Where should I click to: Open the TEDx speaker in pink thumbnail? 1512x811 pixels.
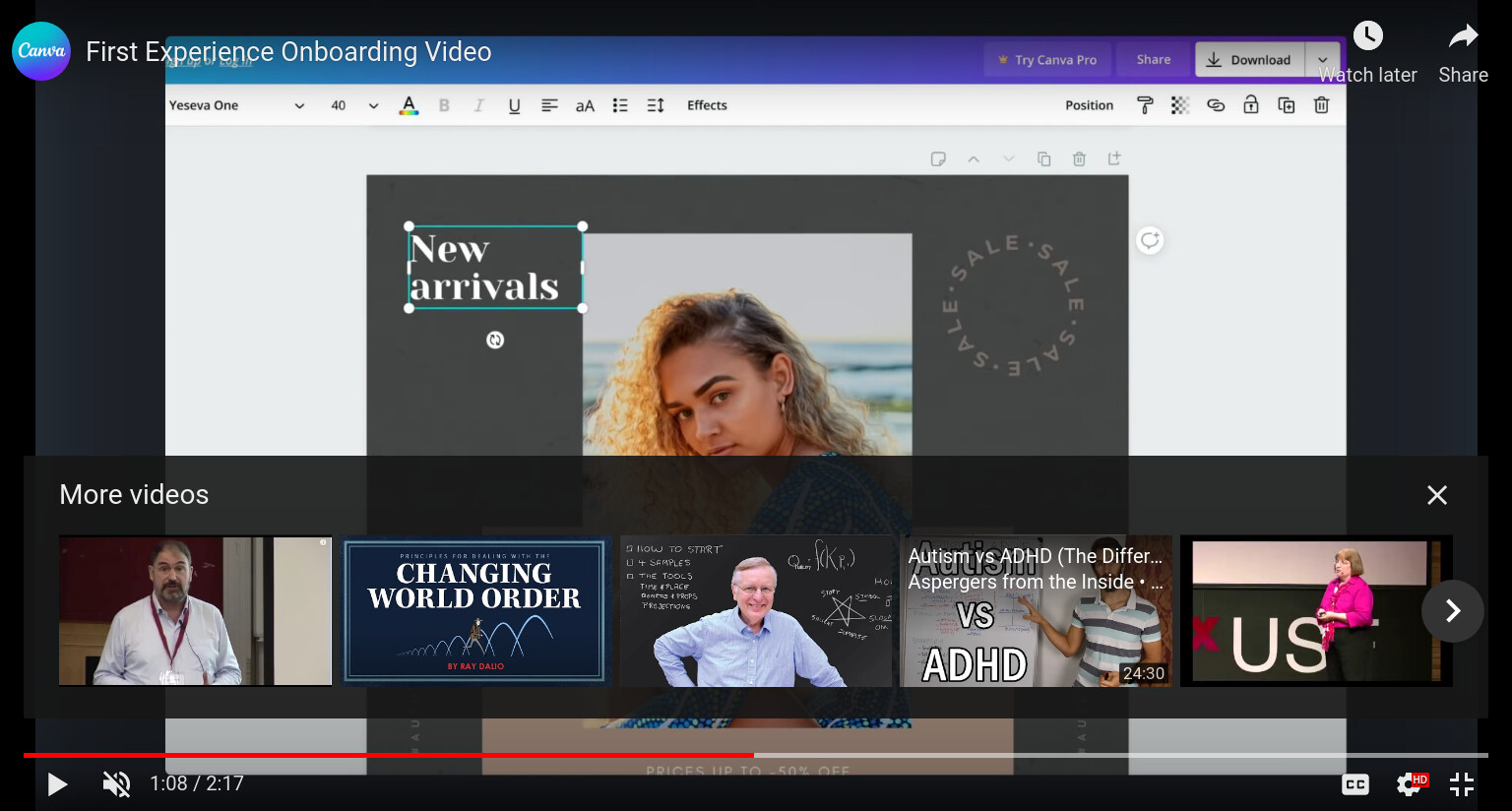(1316, 611)
